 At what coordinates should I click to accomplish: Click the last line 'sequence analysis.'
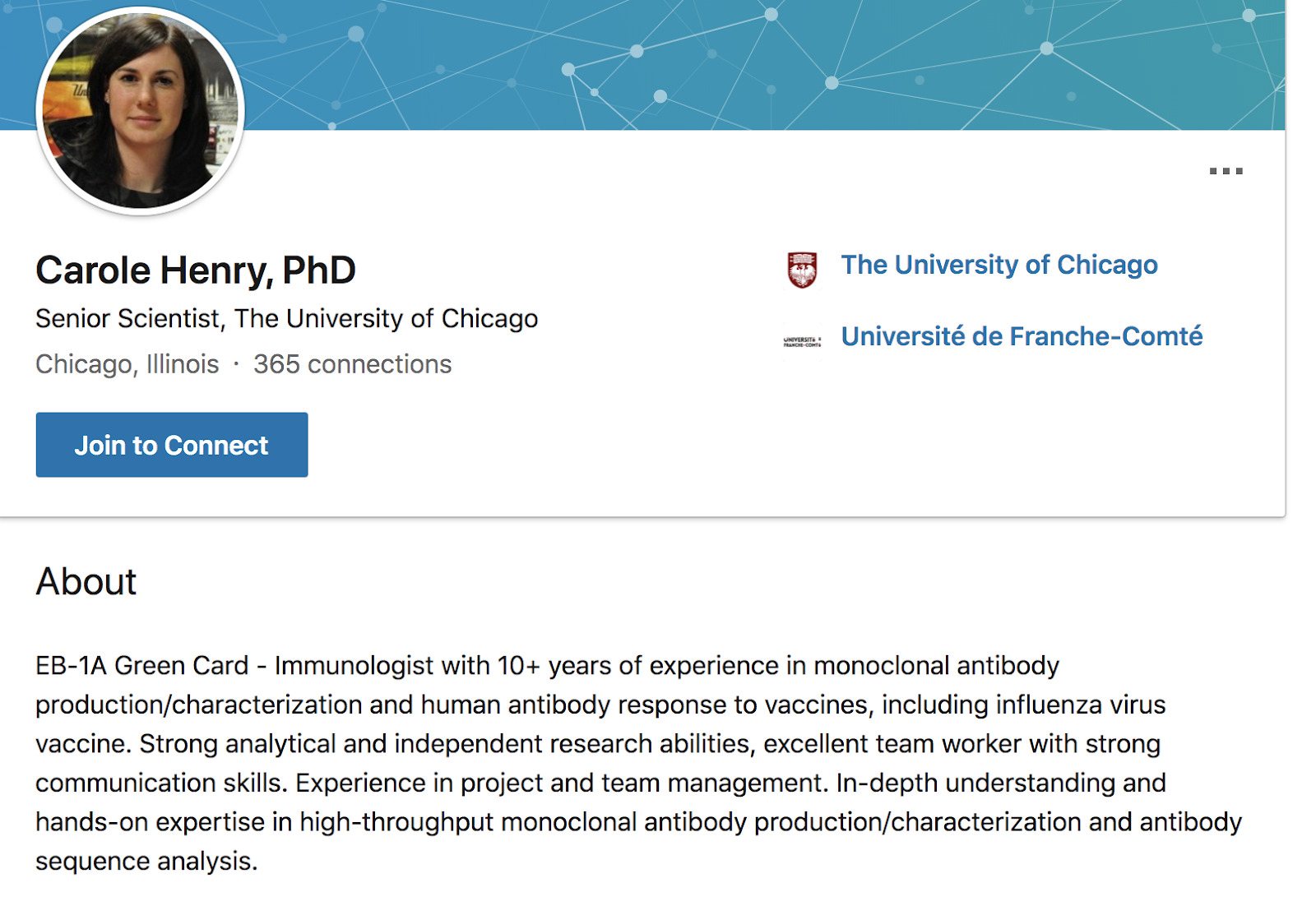(x=146, y=861)
